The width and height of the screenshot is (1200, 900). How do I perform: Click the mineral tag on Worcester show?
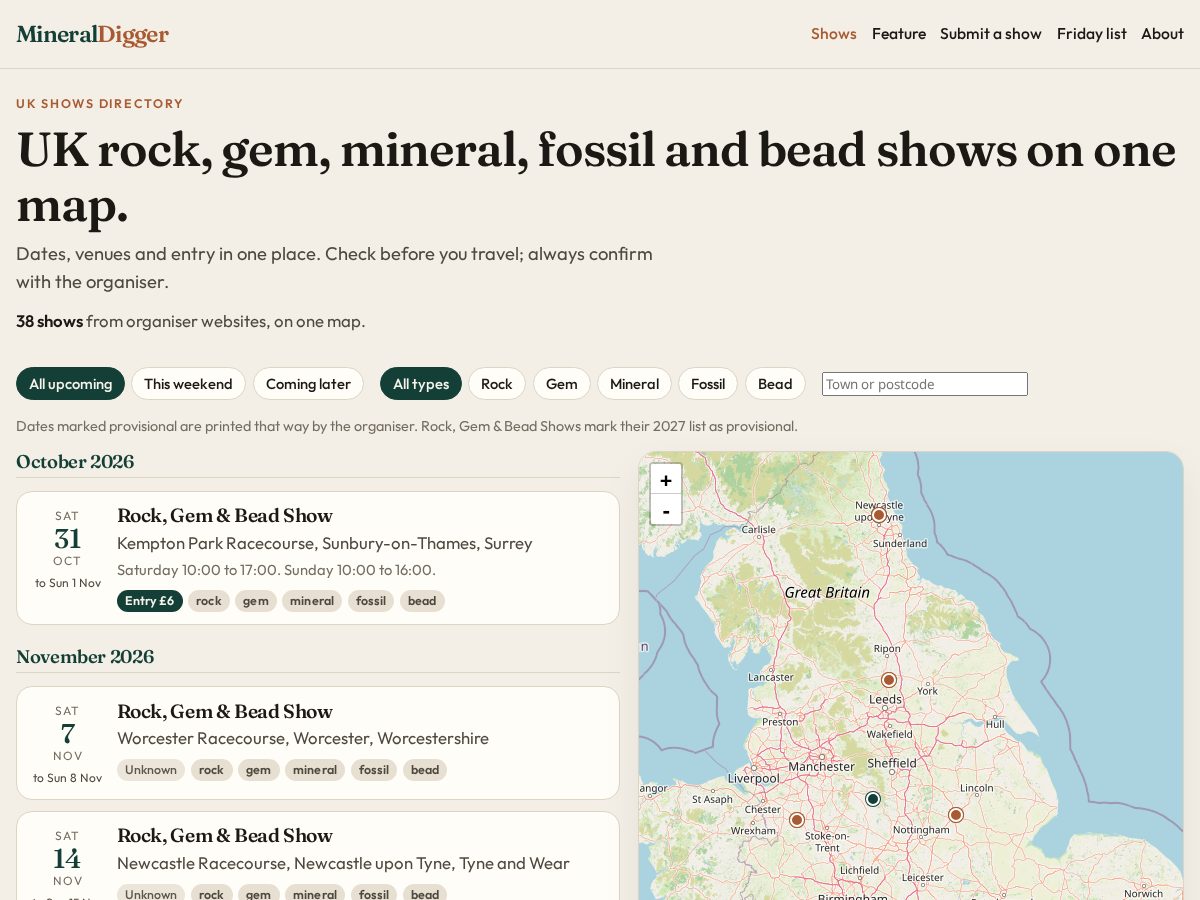(x=315, y=770)
